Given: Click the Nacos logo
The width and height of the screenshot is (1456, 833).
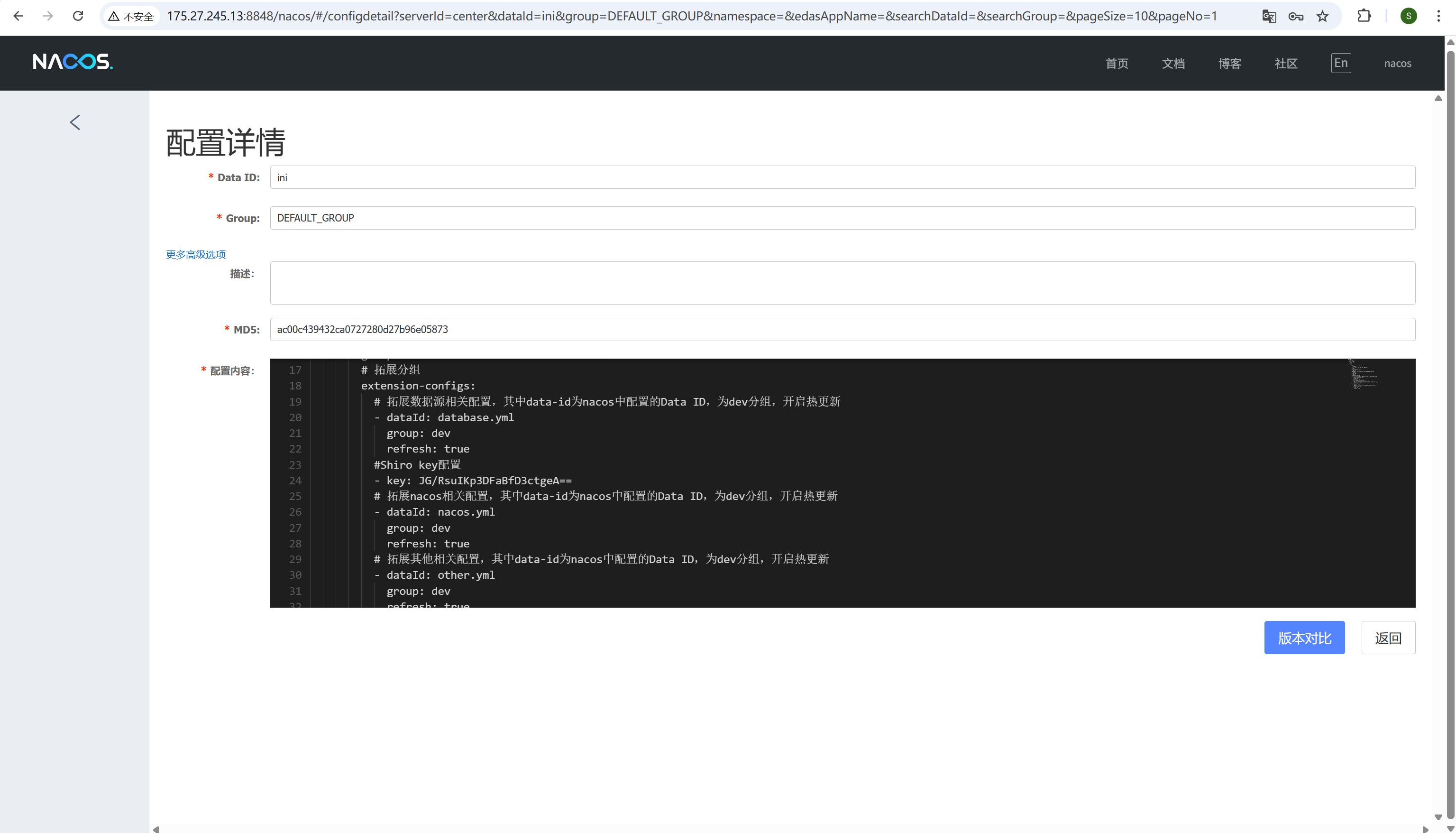Looking at the screenshot, I should [73, 62].
